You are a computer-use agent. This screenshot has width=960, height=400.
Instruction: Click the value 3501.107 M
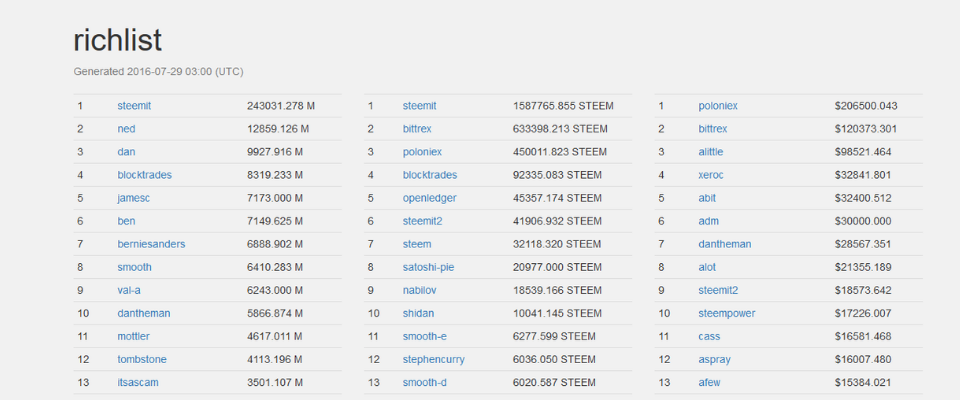click(x=276, y=383)
